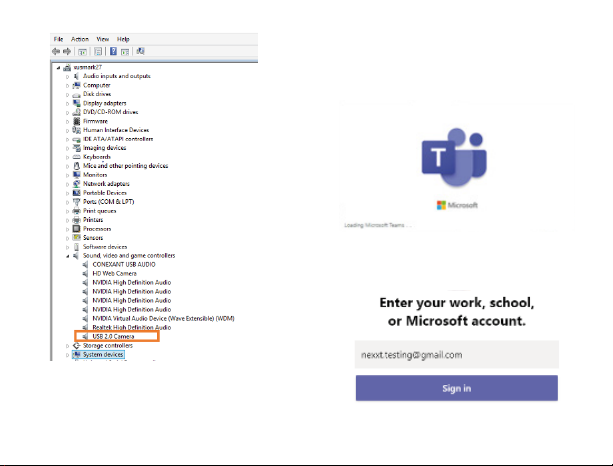Open the Properties toolbar icon
Image resolution: width=613 pixels, height=466 pixels.
pyautogui.click(x=98, y=52)
